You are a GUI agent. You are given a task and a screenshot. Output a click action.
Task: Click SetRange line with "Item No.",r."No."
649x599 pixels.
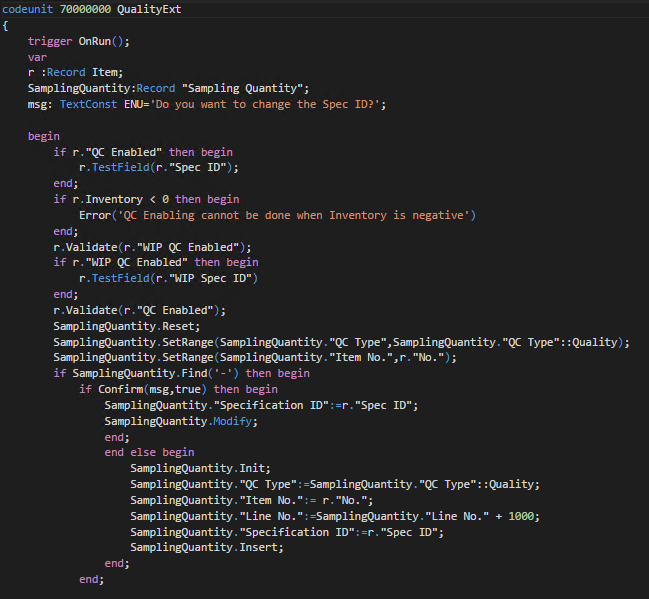click(x=255, y=357)
